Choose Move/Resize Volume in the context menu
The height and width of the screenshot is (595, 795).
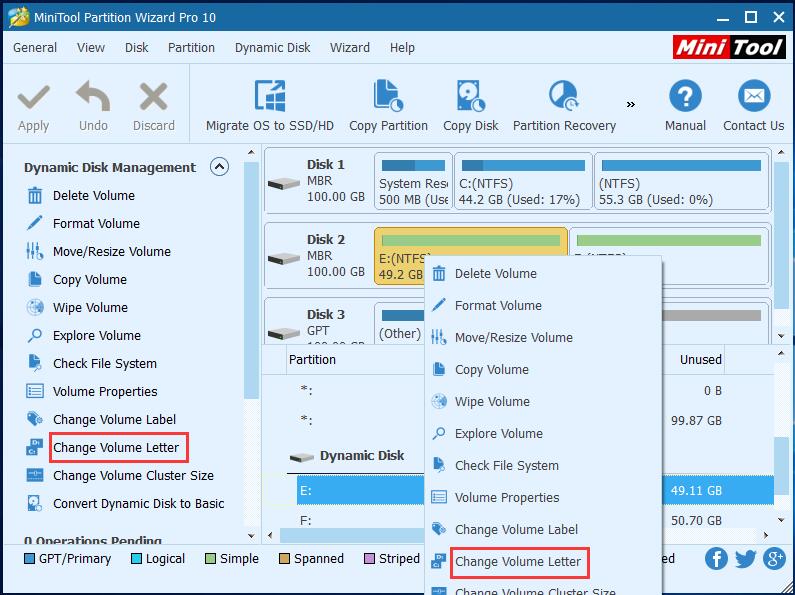(x=544, y=338)
